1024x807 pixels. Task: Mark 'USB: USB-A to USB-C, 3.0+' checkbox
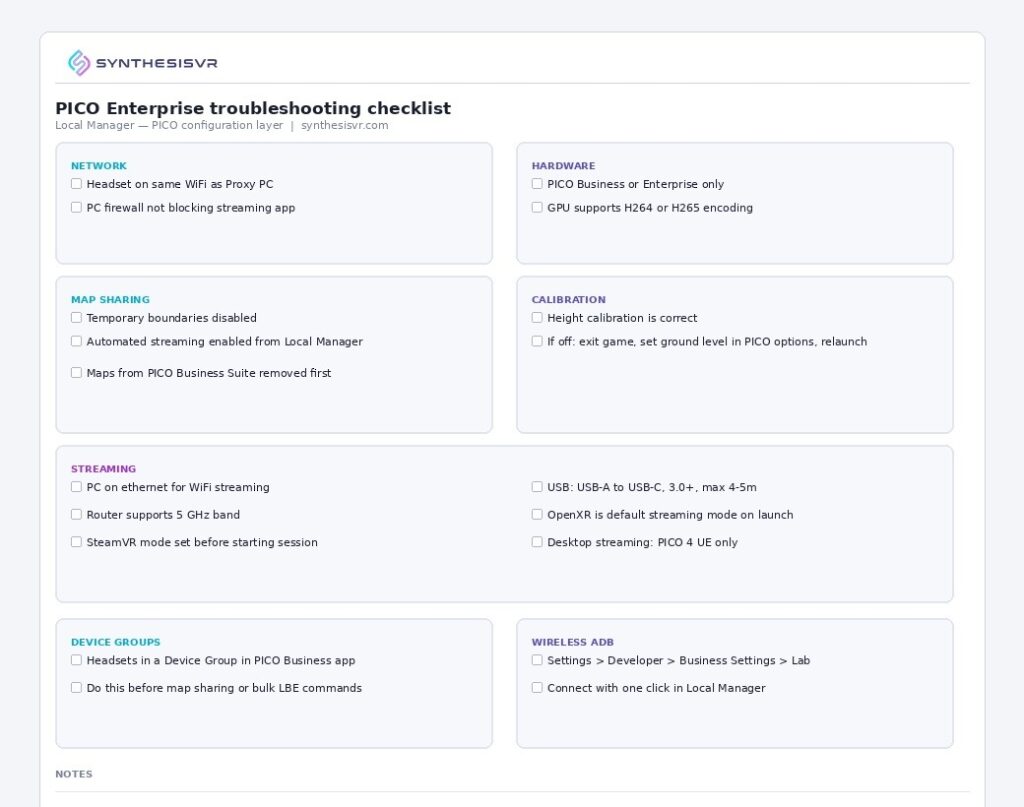pos(537,488)
